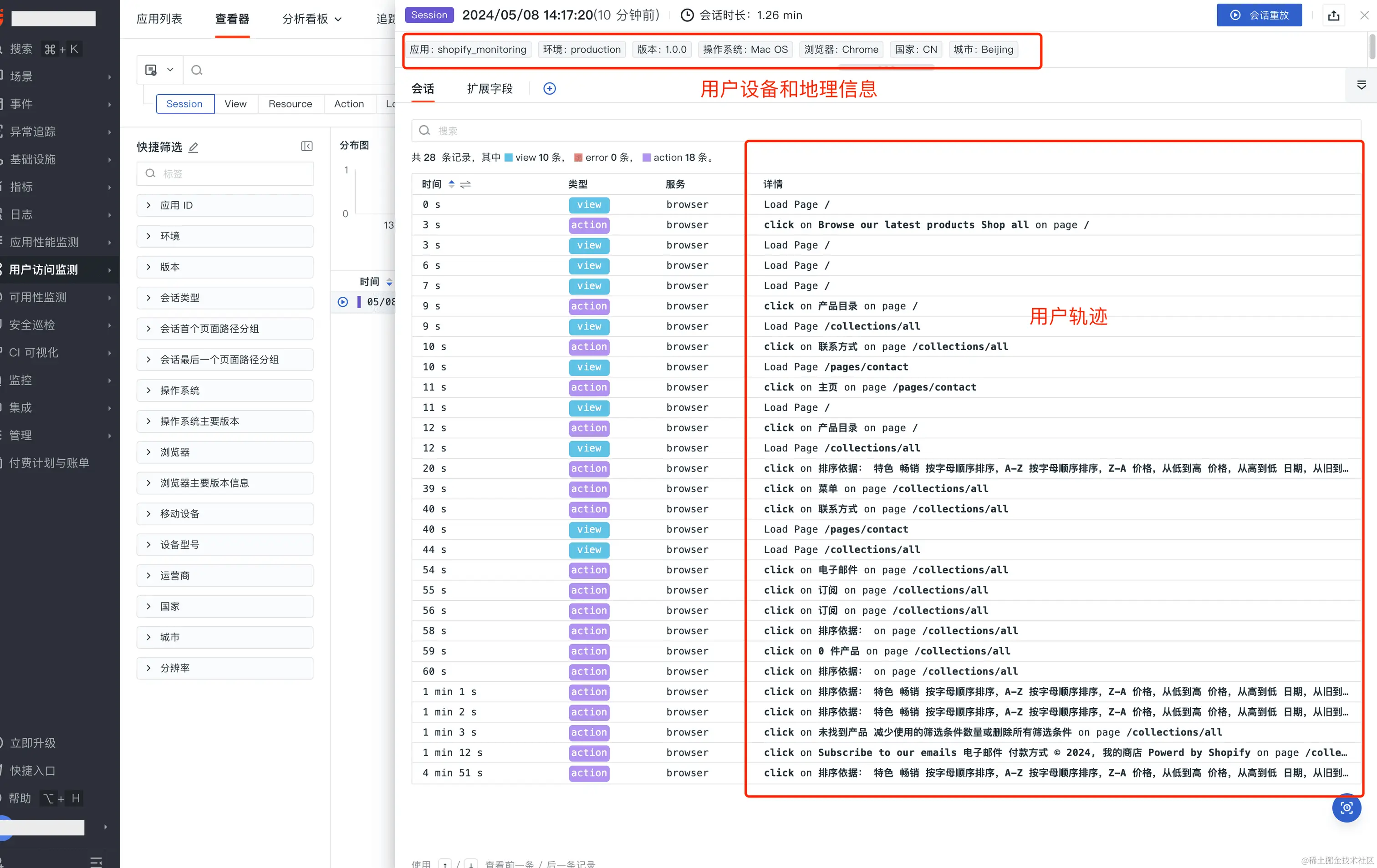This screenshot has height=868, width=1377.
Task: Click the 搜索 input in session records
Action: (572, 131)
